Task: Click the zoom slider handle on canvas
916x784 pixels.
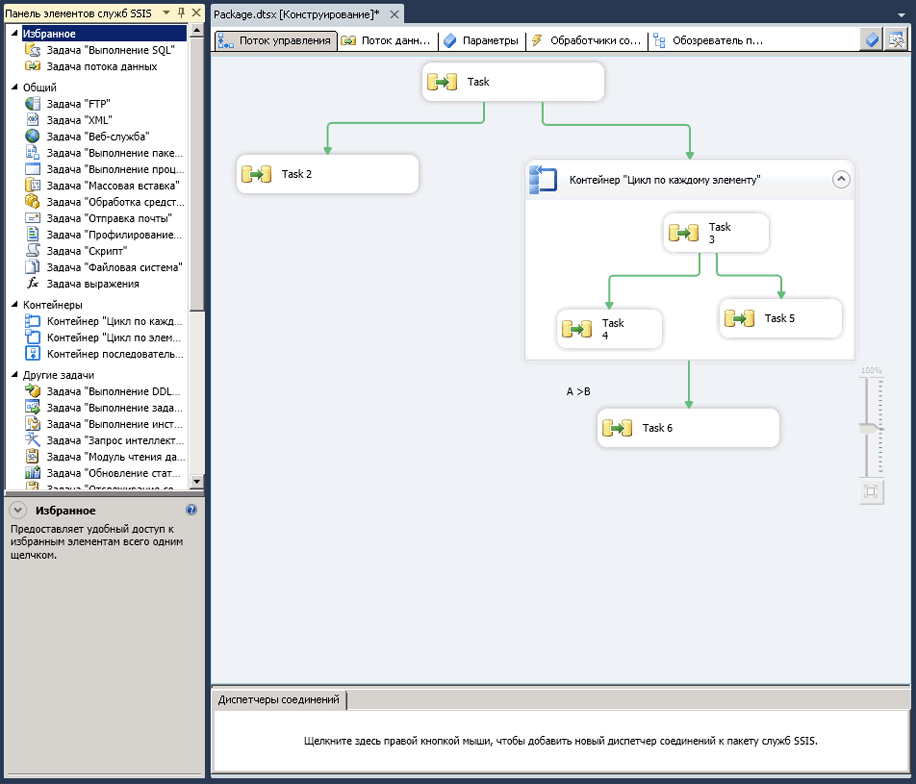Action: tap(870, 428)
